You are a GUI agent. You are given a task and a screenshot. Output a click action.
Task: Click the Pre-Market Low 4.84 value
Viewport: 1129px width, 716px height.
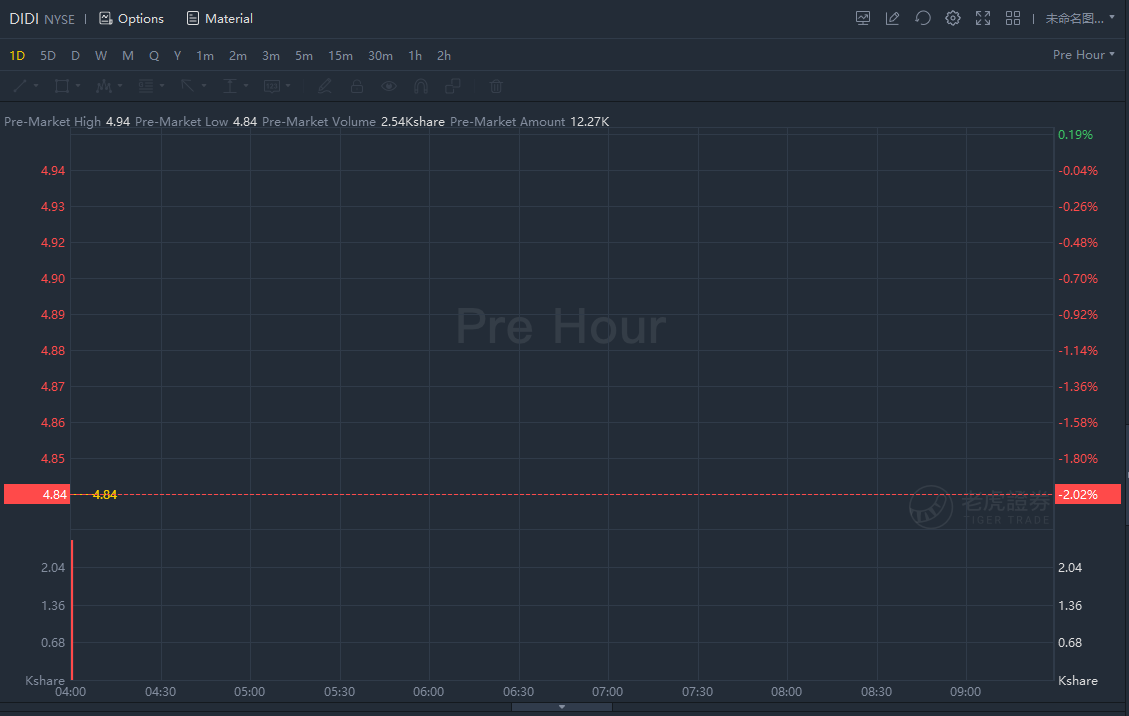click(245, 122)
